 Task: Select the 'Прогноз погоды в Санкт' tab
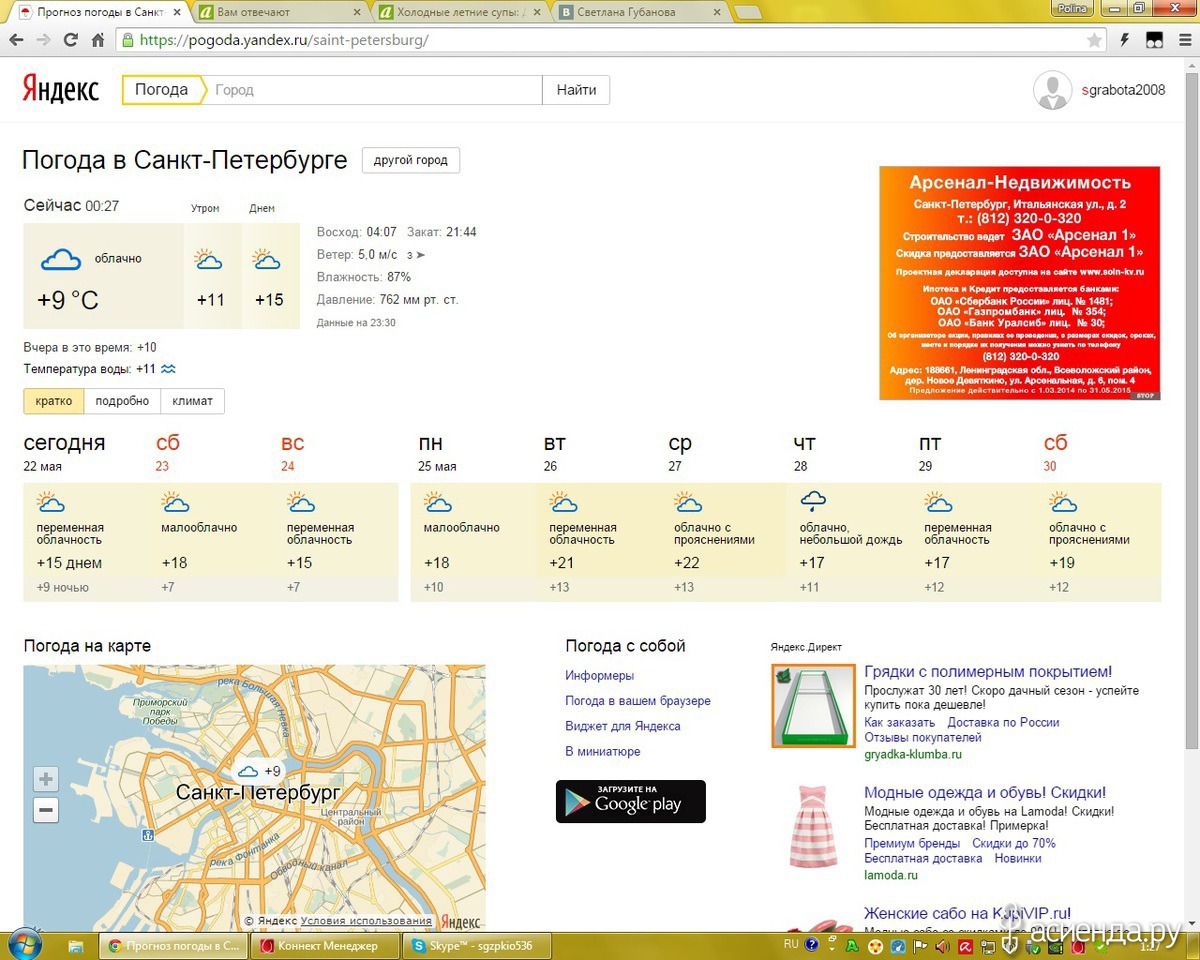tap(100, 12)
